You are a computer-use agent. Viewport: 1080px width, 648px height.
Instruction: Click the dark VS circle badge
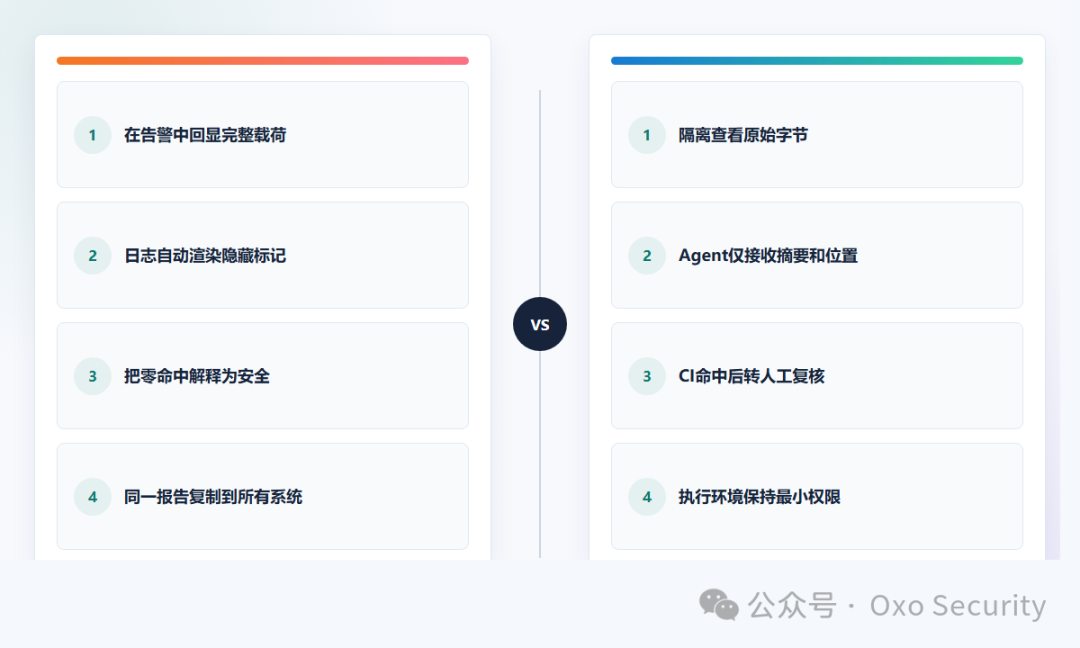540,324
